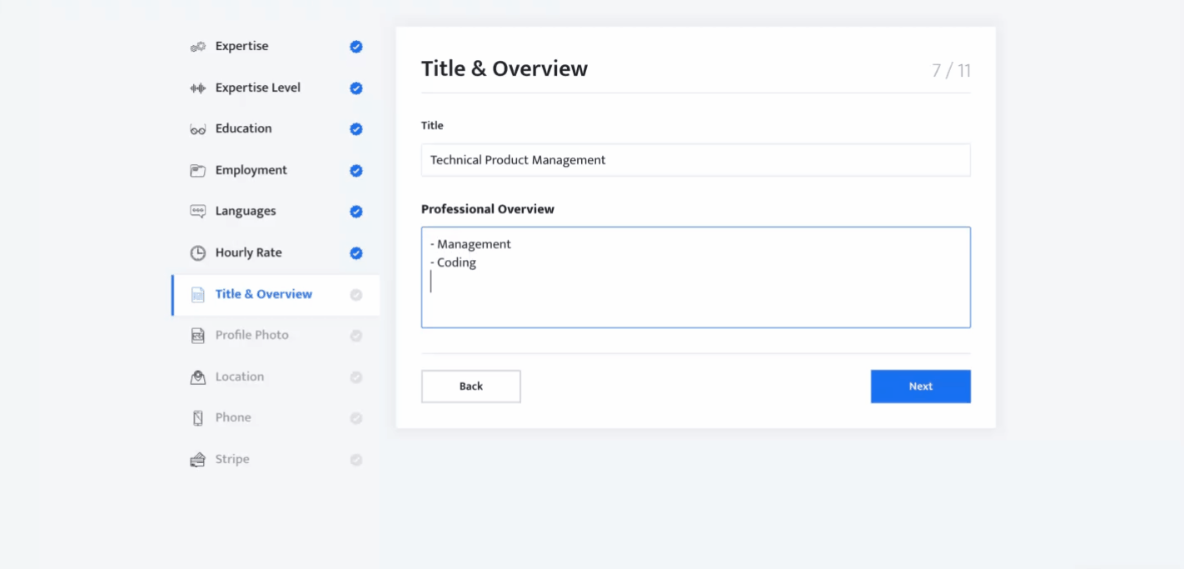This screenshot has width=1184, height=569.
Task: Click the Profile Photo icon
Action: [x=198, y=336]
